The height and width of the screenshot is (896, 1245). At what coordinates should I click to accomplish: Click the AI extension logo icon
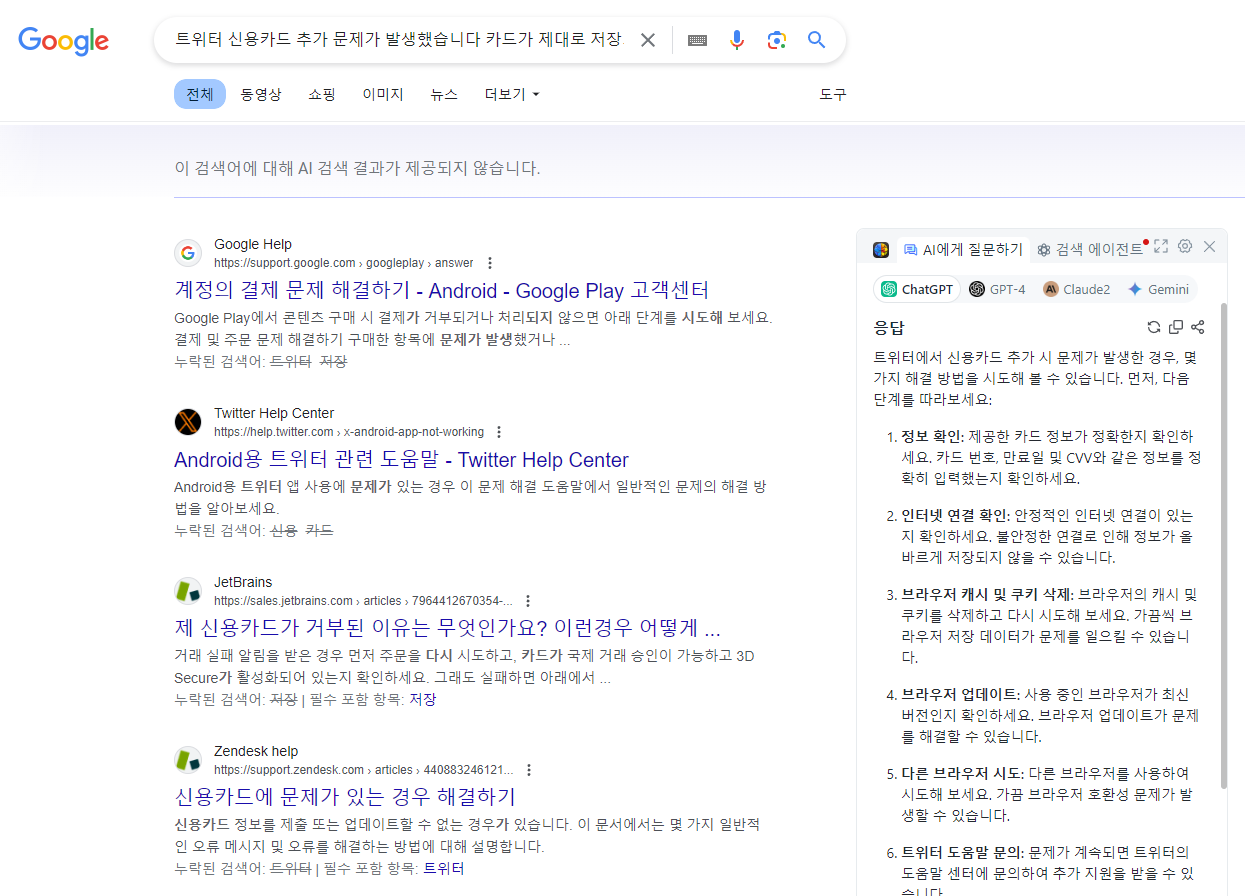[881, 249]
